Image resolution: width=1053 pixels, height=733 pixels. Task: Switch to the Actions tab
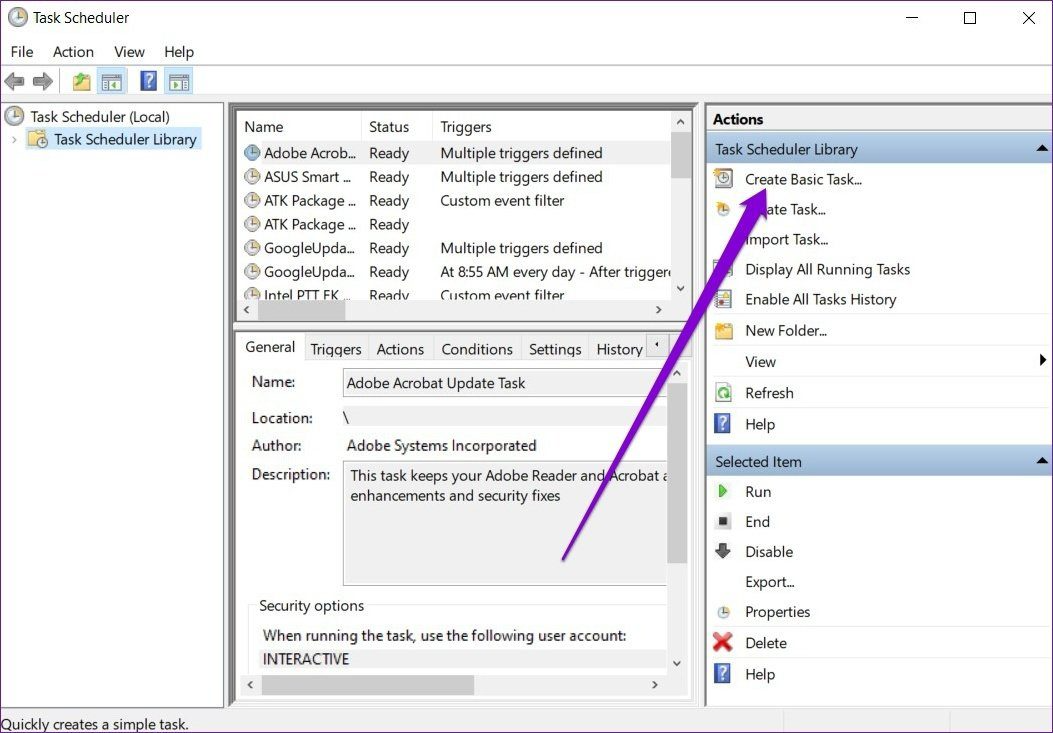pyautogui.click(x=400, y=349)
